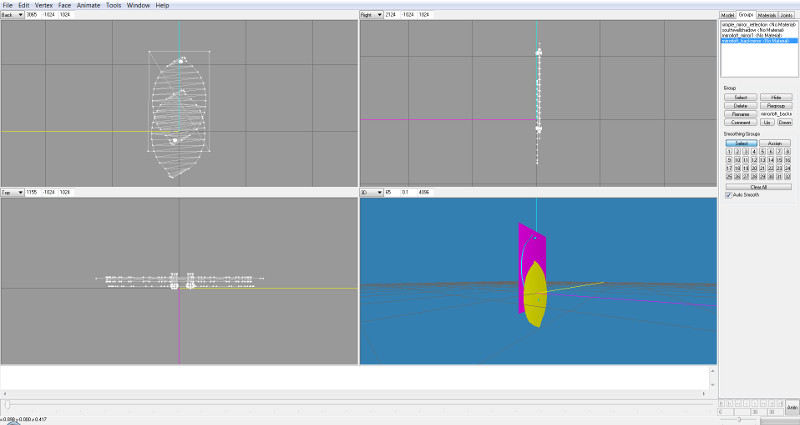
Task: Move selected group Up in list
Action: point(766,121)
